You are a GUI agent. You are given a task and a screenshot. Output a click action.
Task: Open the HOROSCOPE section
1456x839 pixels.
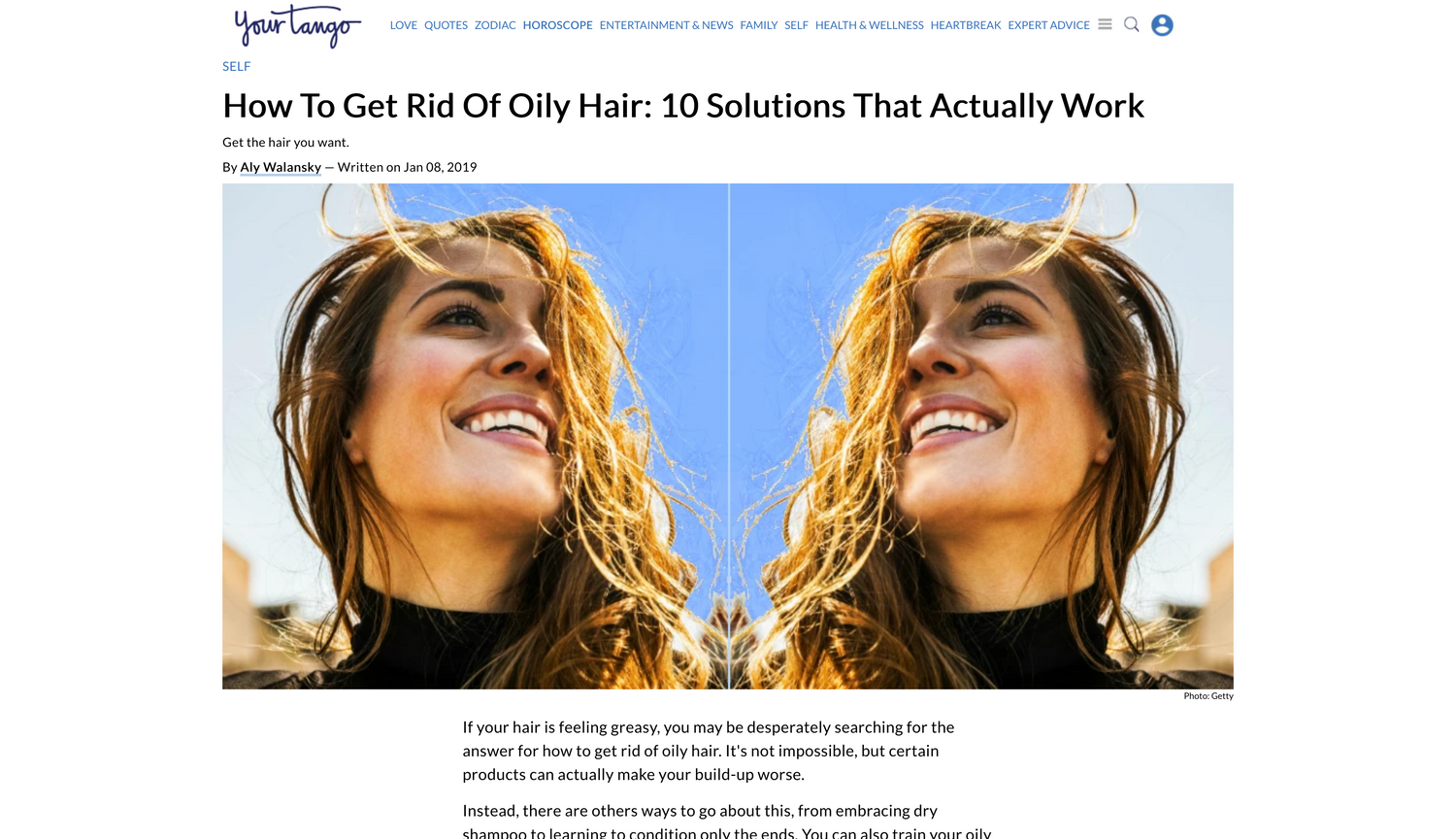(557, 25)
